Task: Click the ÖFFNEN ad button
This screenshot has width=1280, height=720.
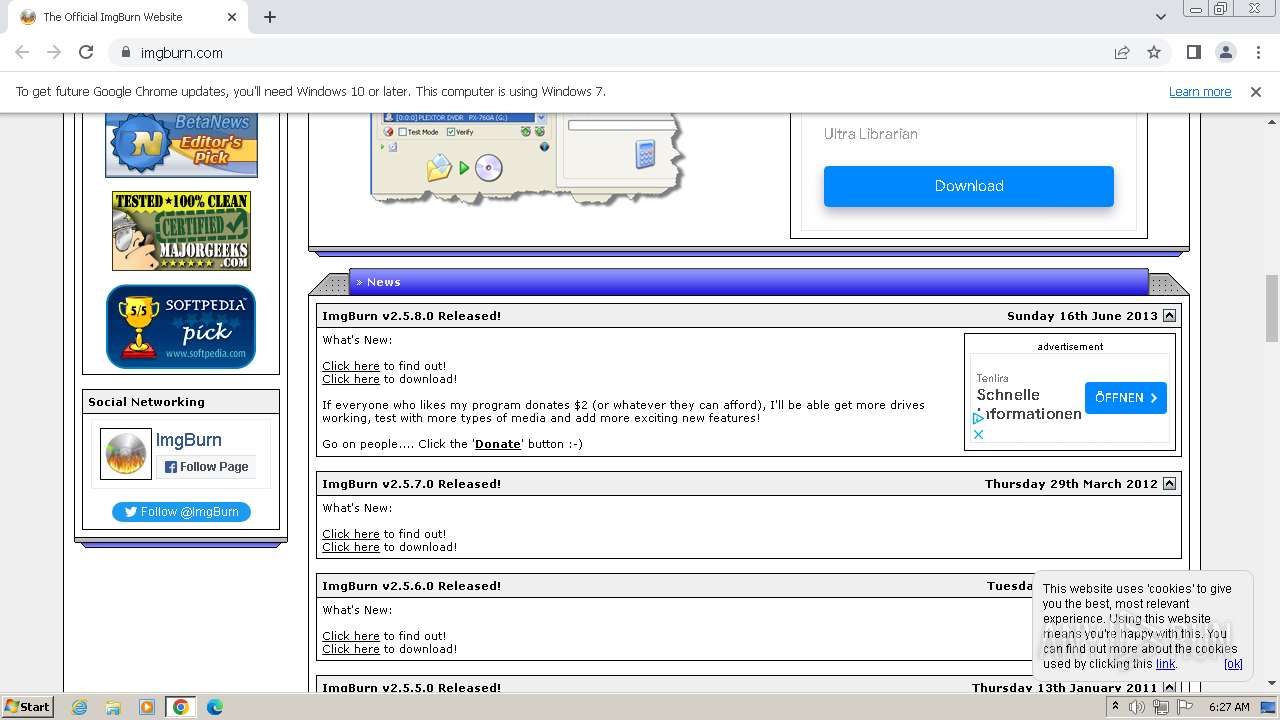Action: [1125, 397]
